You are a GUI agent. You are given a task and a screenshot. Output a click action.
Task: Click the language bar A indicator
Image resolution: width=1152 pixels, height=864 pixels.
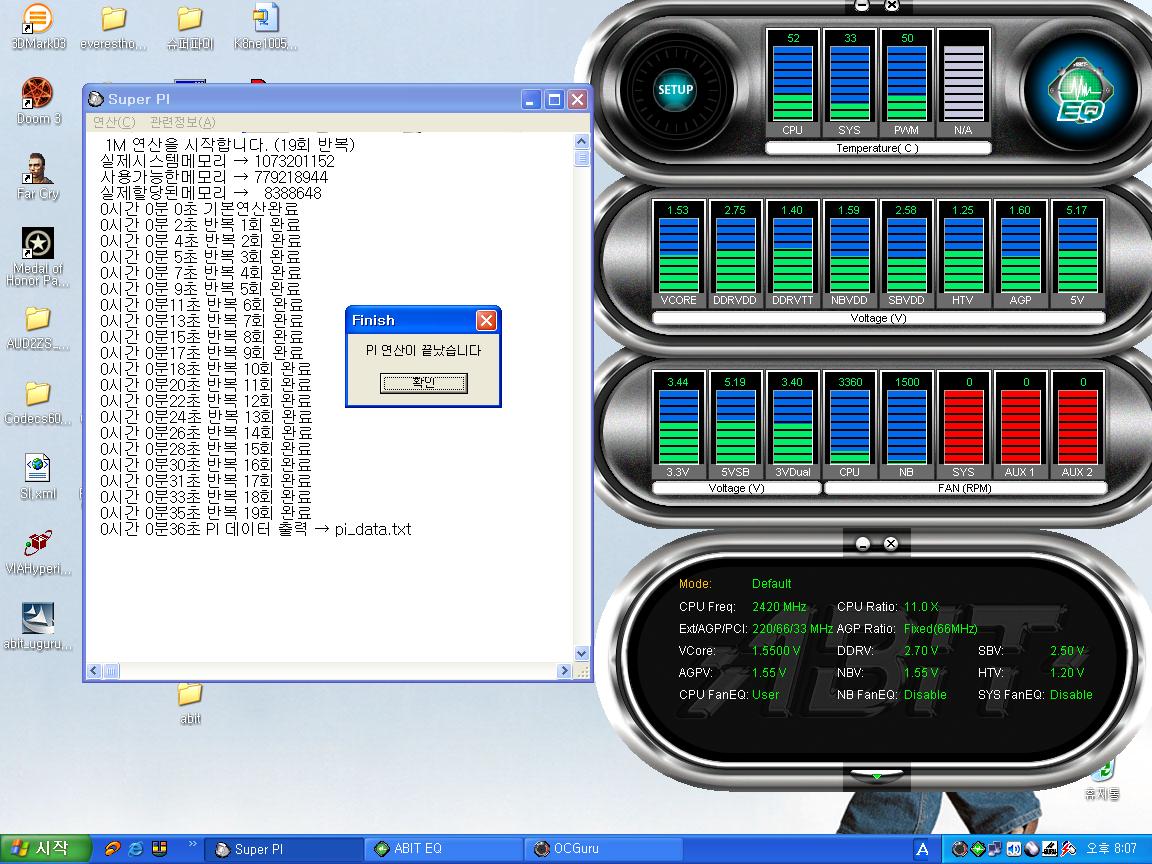[x=922, y=849]
